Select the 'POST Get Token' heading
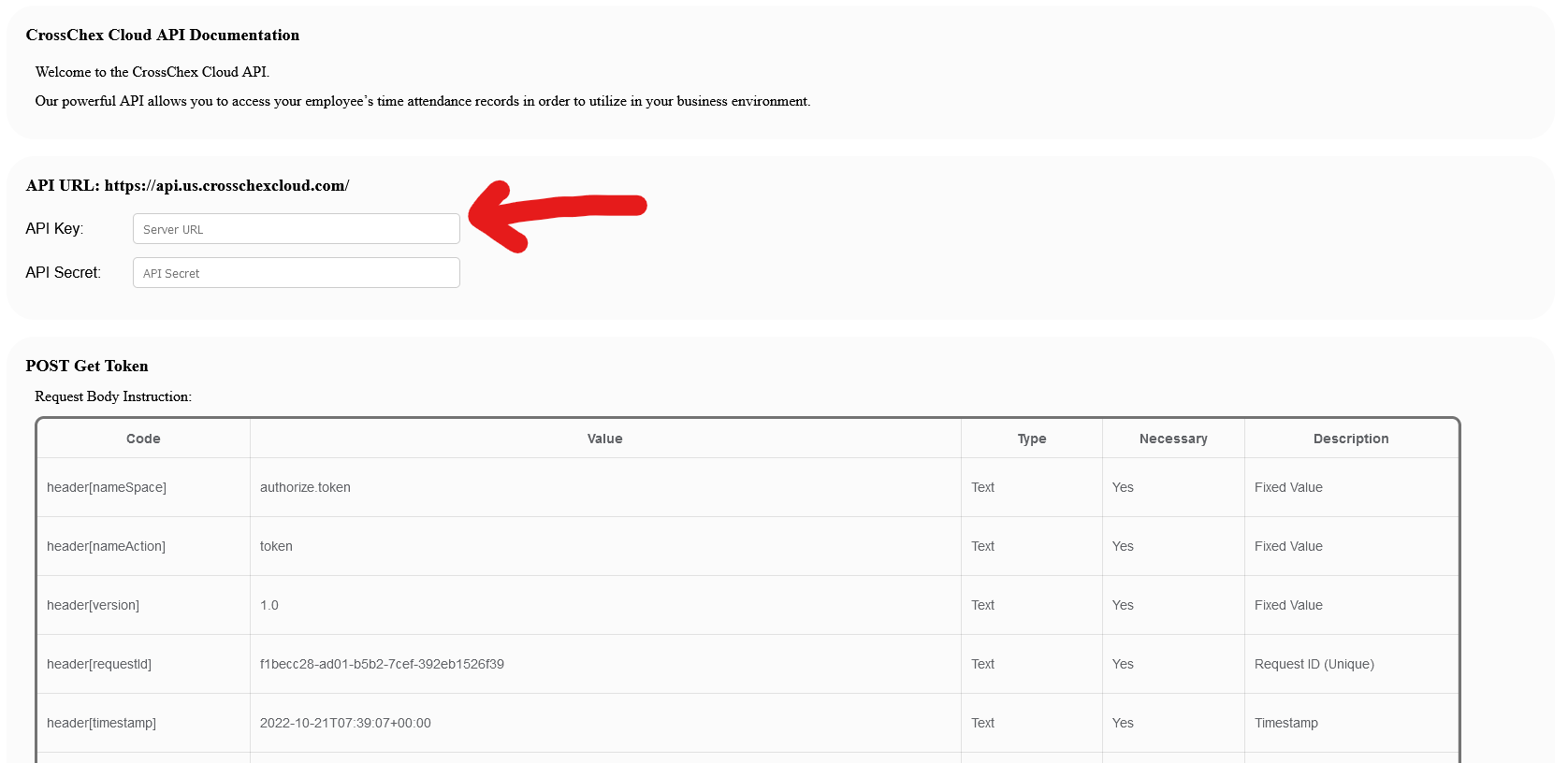Viewport: 1568px width, 763px height. click(x=87, y=367)
